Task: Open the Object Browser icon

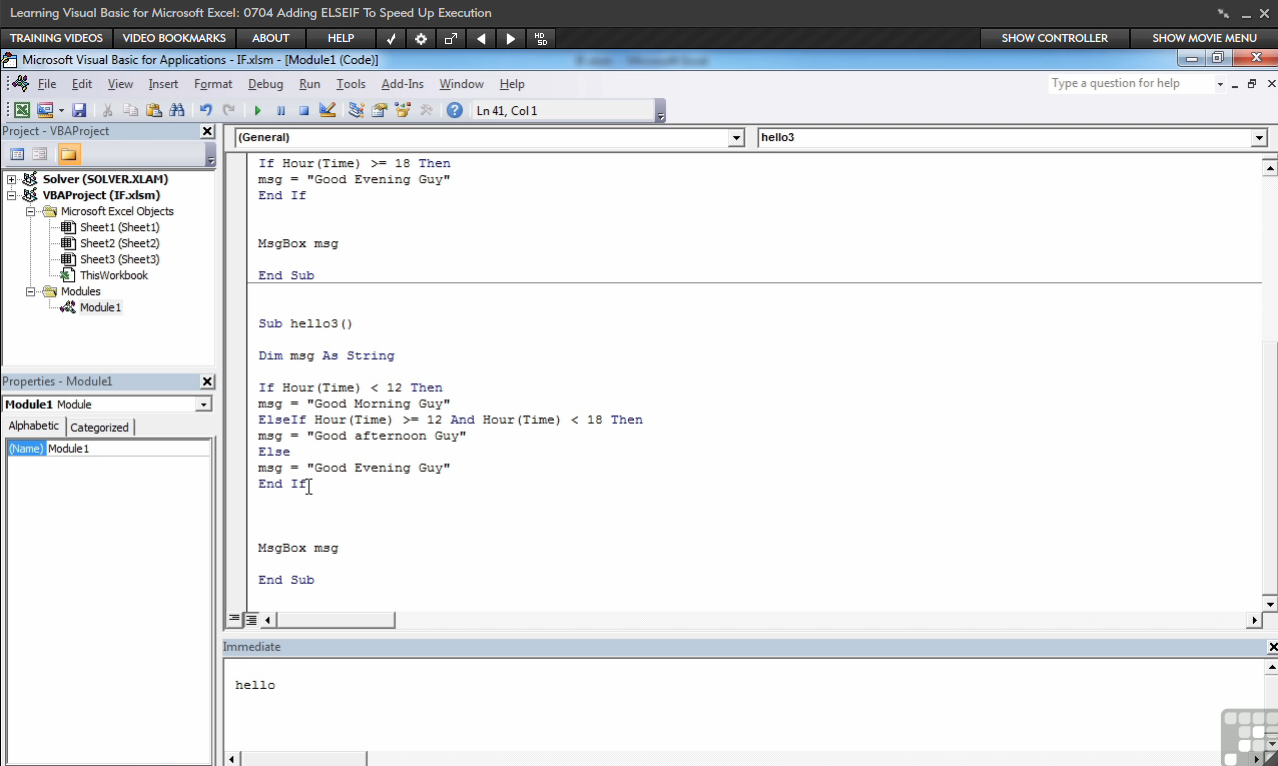Action: click(x=403, y=111)
